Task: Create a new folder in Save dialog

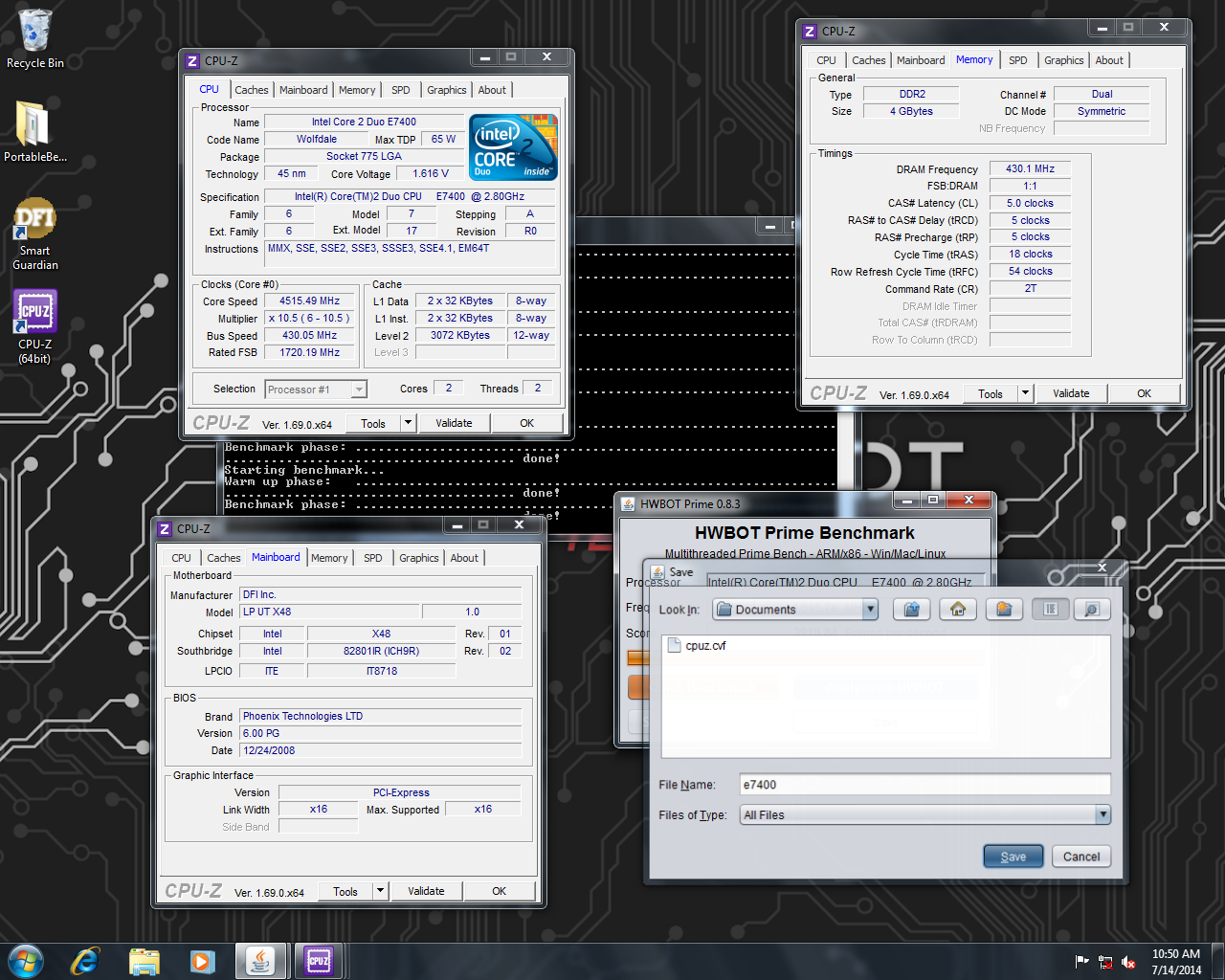Action: (x=1004, y=610)
